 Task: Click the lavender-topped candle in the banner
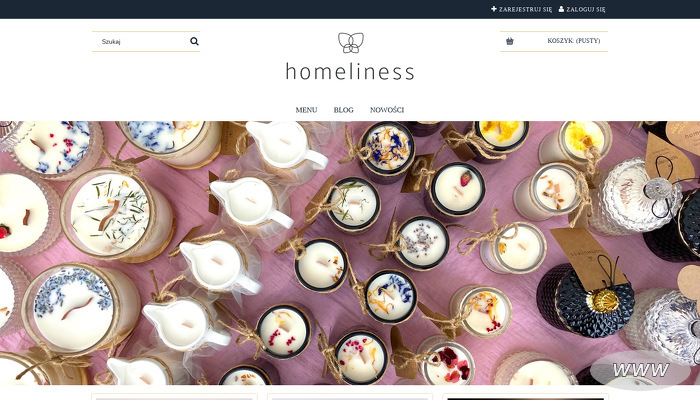pyautogui.click(x=74, y=309)
